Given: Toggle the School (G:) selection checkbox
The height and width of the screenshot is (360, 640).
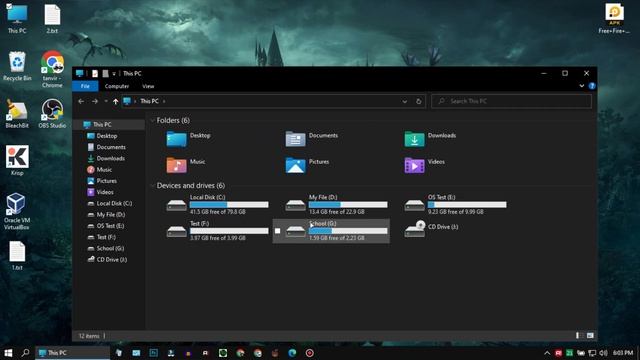Looking at the screenshot, I should (278, 231).
